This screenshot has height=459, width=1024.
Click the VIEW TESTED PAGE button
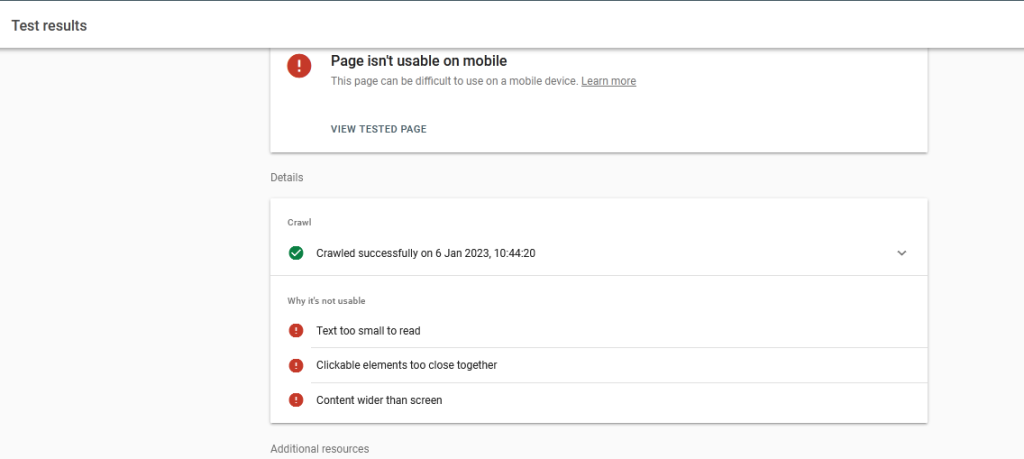tap(379, 129)
